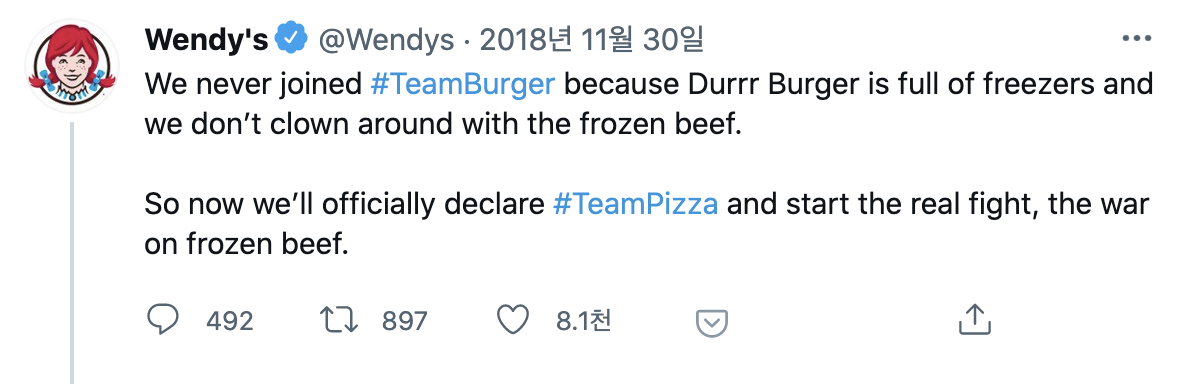Retweet using the retweet arrows icon
This screenshot has height=384, width=1184.
[x=338, y=321]
